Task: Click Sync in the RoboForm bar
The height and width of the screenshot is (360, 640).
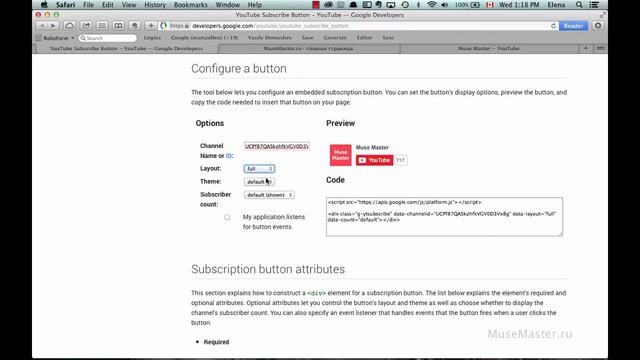Action: [388, 38]
